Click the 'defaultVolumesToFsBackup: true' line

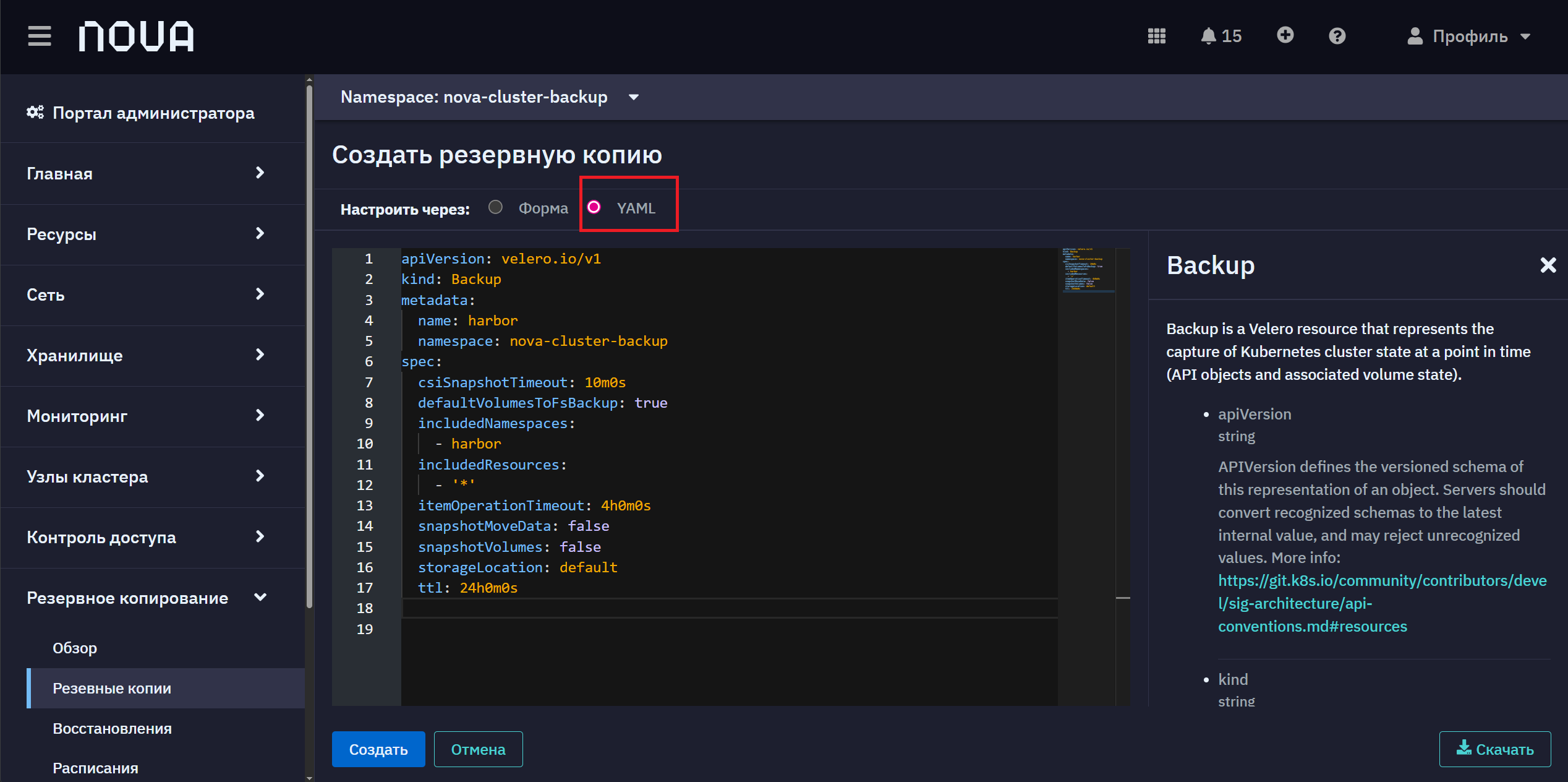pyautogui.click(x=542, y=403)
